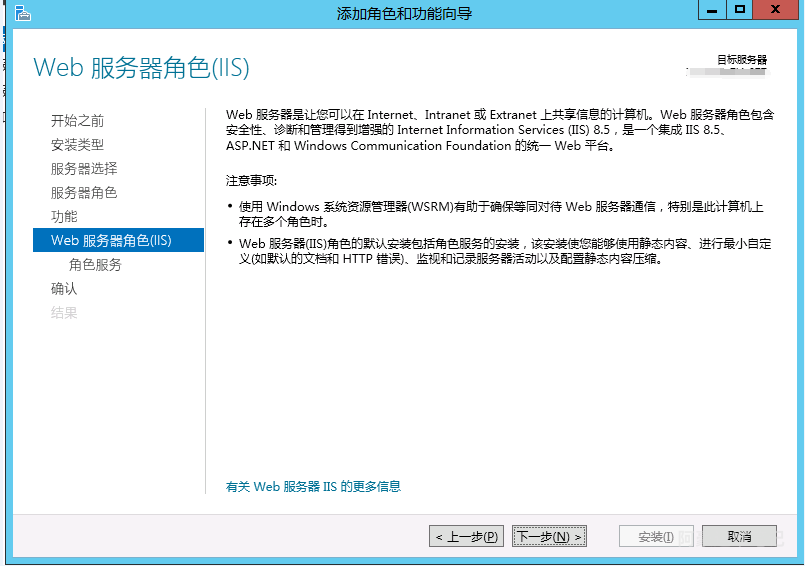
Task: Cancel the wizard via 取消
Action: [739, 537]
